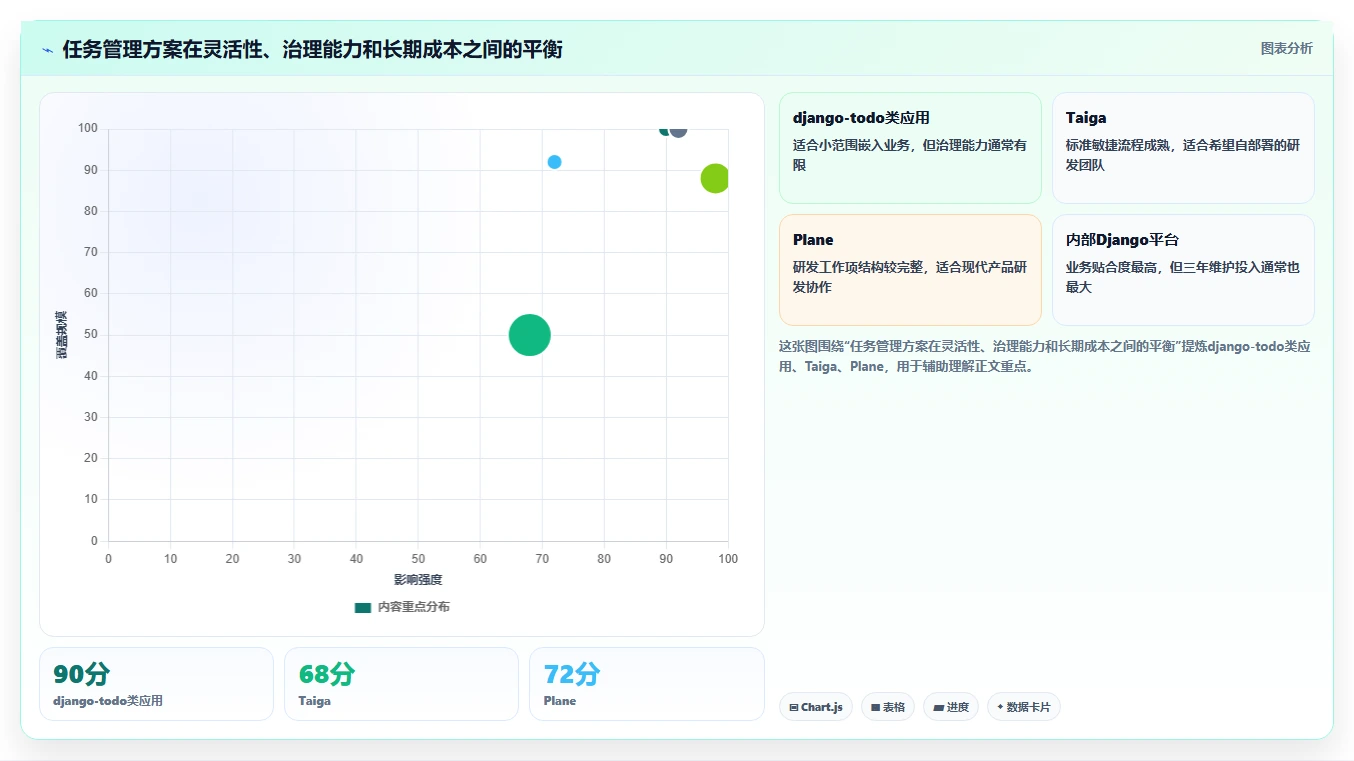Select the gray bubble at chart top
This screenshot has width=1354, height=761.
point(678,130)
